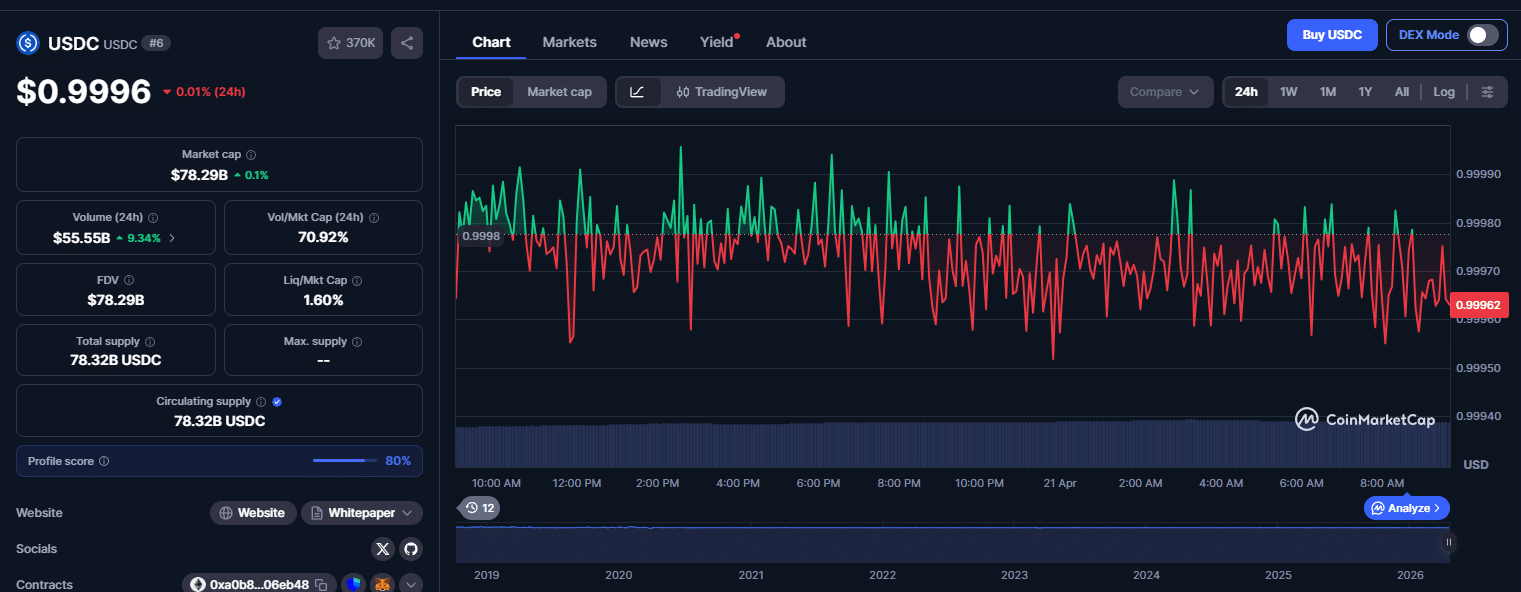This screenshot has height=592, width=1521.
Task: Click the share icon next to watchlist
Action: (407, 43)
